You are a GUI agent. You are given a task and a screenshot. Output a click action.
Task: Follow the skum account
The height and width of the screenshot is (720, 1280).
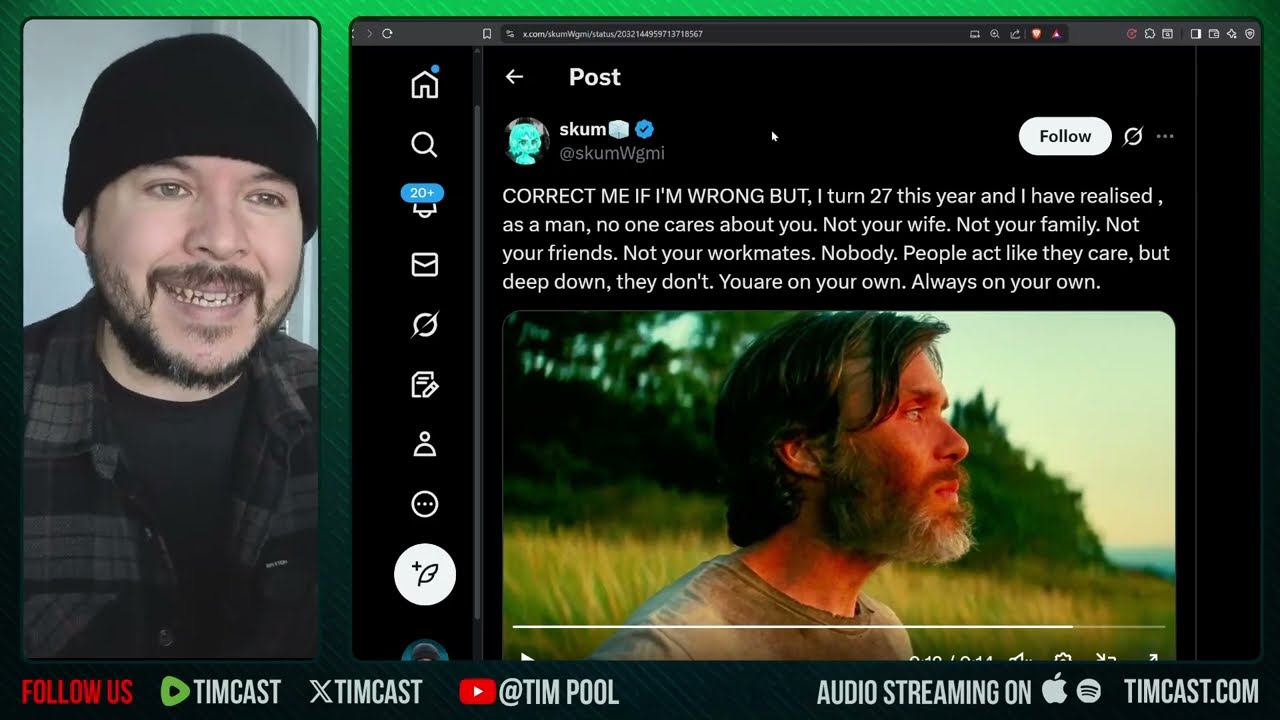(x=1064, y=137)
